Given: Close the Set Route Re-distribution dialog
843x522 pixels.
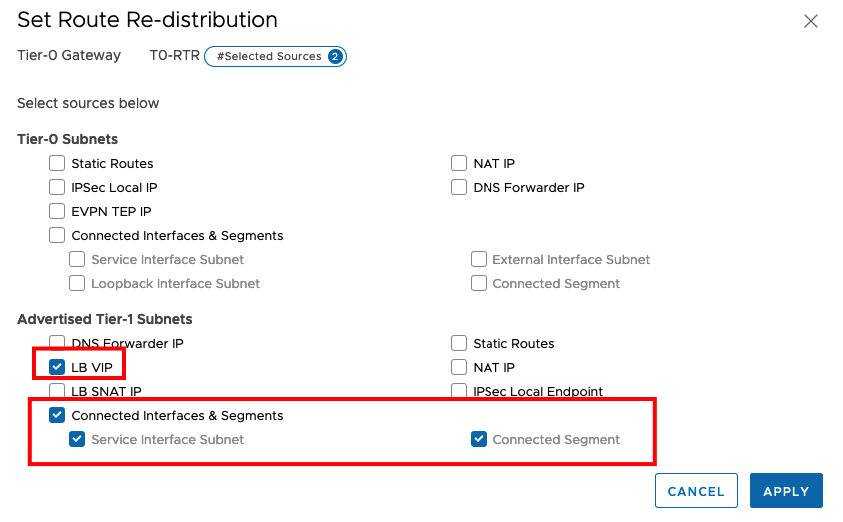Looking at the screenshot, I should click(x=810, y=21).
